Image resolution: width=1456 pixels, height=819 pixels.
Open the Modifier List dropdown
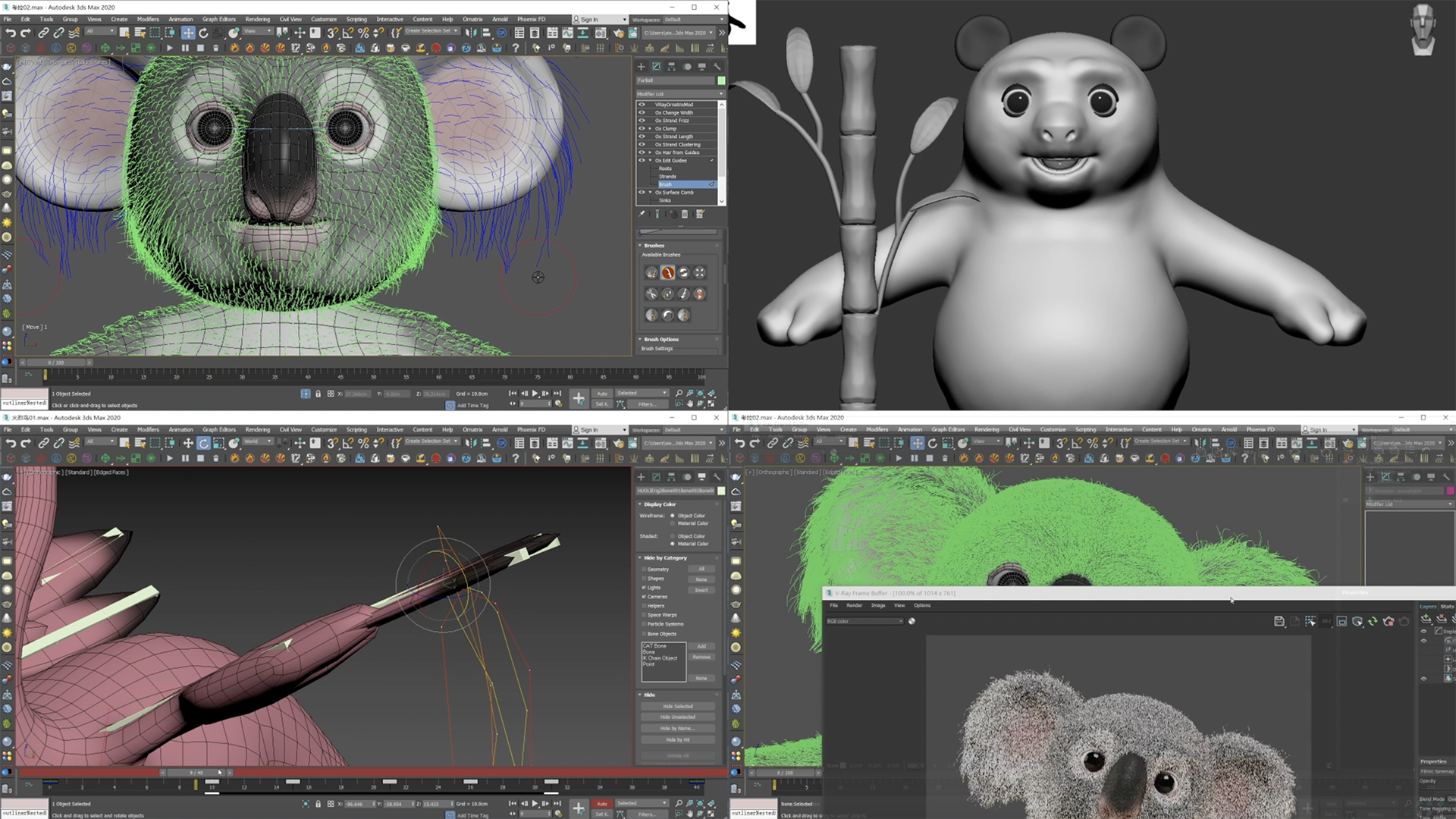pyautogui.click(x=679, y=94)
